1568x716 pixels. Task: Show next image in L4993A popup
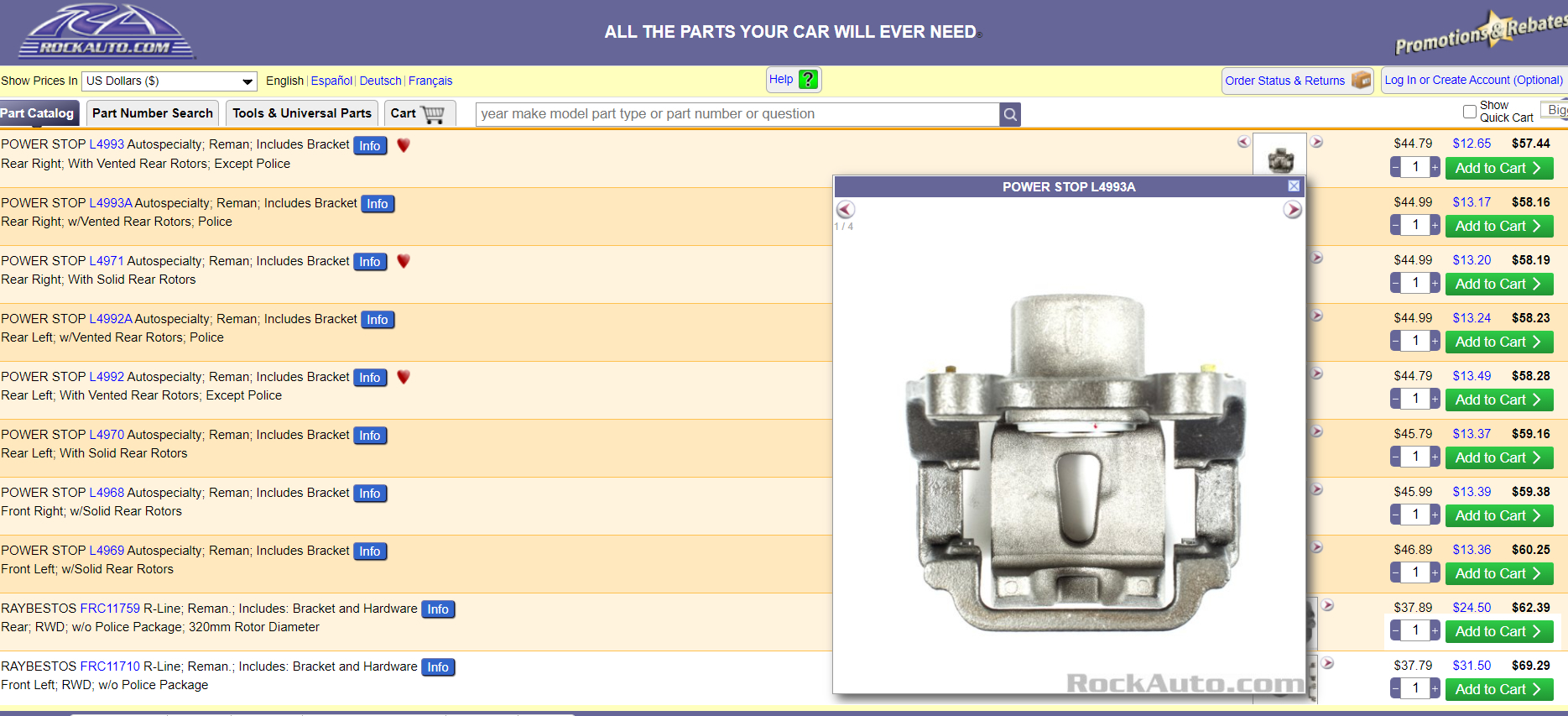click(1293, 210)
